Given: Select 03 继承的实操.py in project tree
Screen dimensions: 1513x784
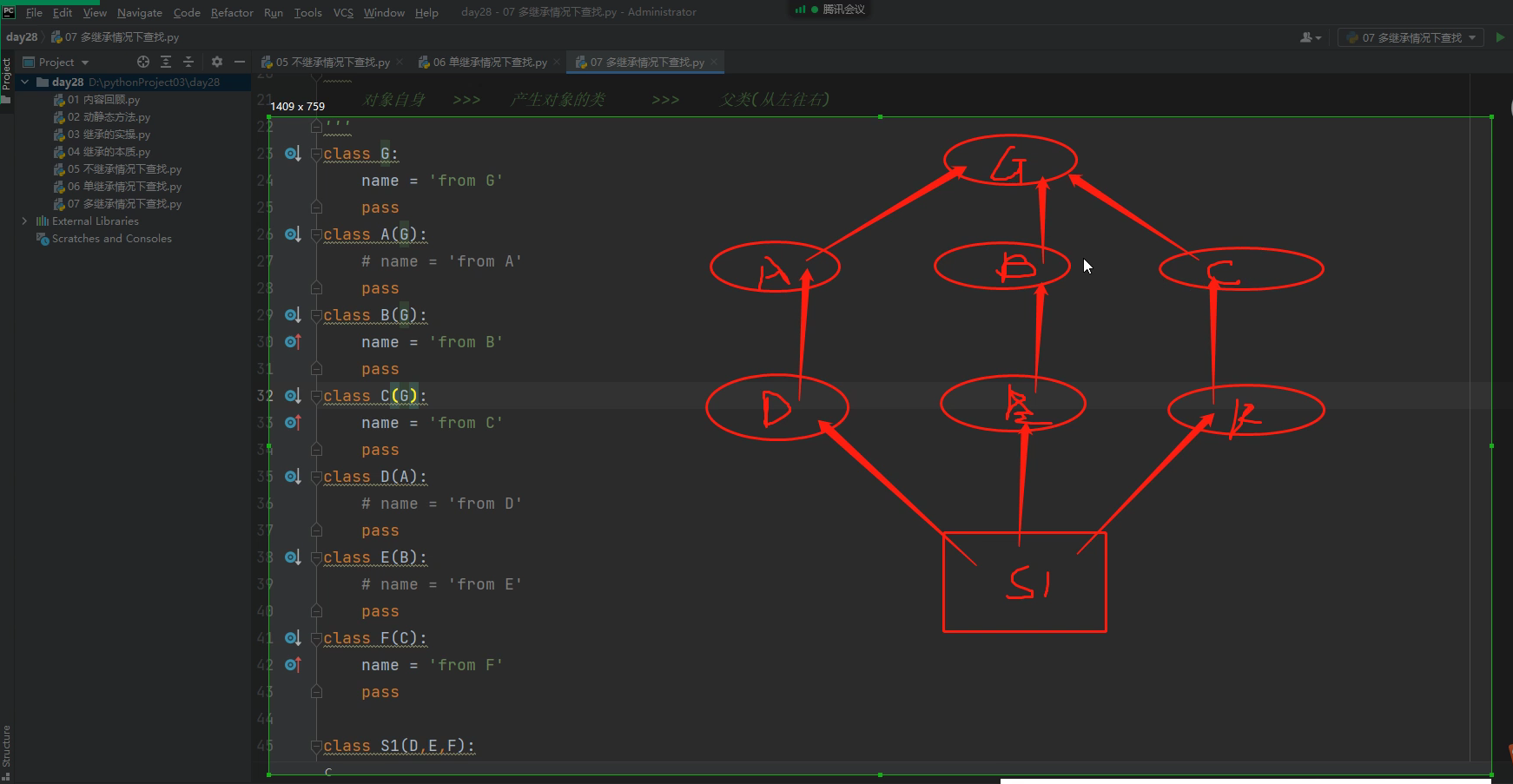Looking at the screenshot, I should pyautogui.click(x=101, y=135).
